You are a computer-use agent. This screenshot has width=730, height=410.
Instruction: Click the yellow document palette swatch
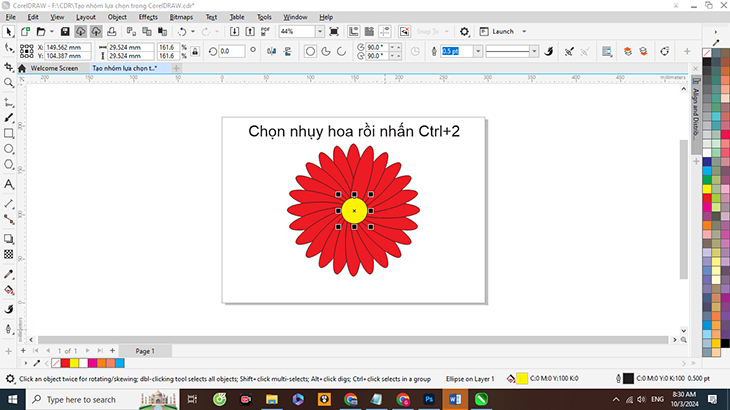pyautogui.click(x=74, y=363)
